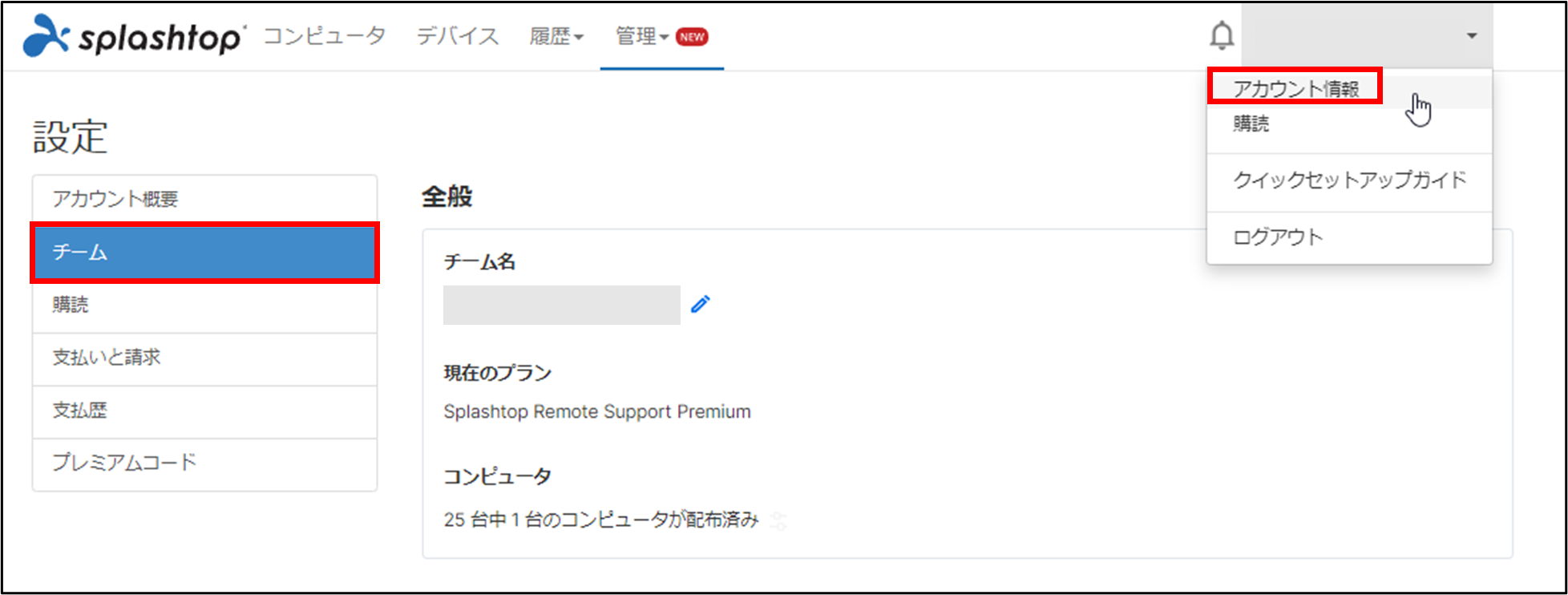Select アカウント情報 from the account menu
The height and width of the screenshot is (595, 1568).
coord(1295,89)
